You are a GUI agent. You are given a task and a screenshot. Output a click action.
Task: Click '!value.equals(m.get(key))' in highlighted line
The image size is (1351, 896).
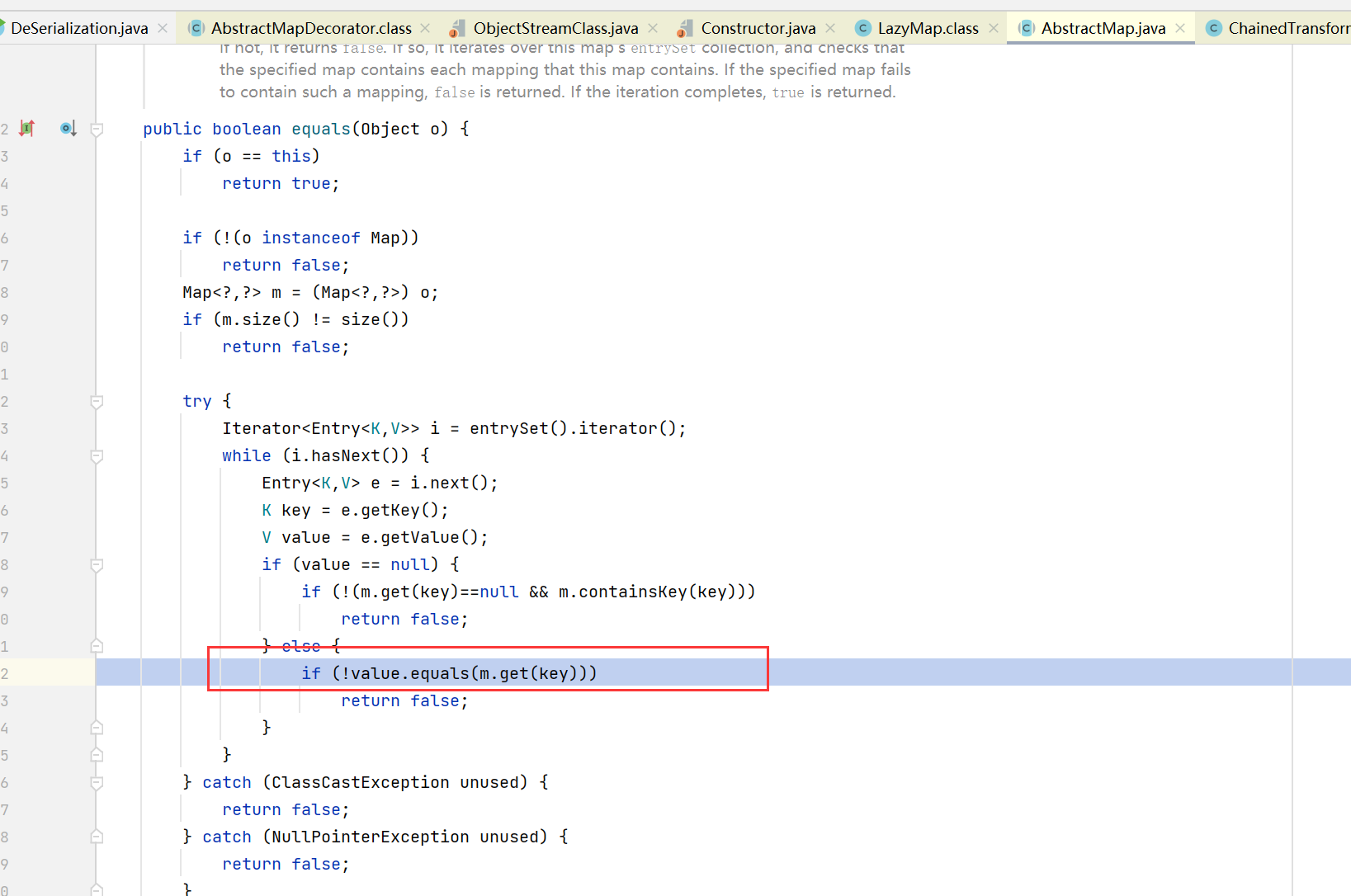[x=465, y=673]
